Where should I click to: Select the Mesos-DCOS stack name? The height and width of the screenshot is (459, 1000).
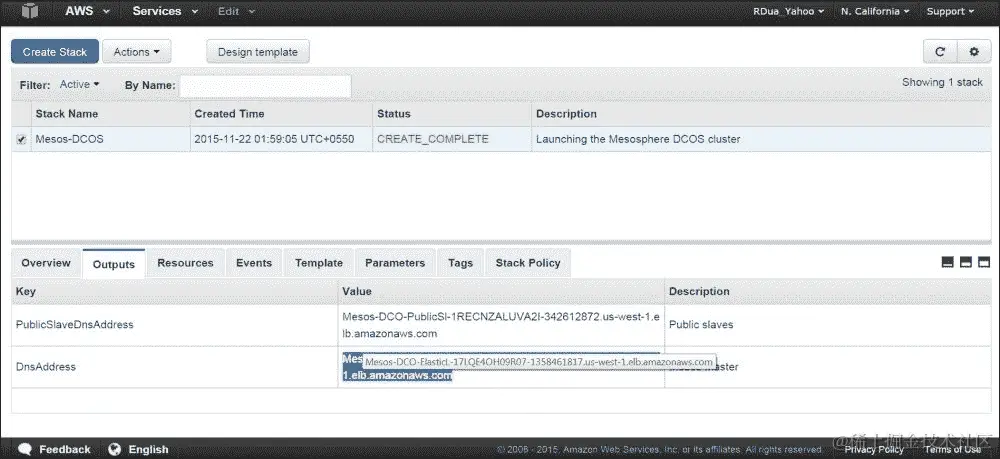(x=70, y=139)
